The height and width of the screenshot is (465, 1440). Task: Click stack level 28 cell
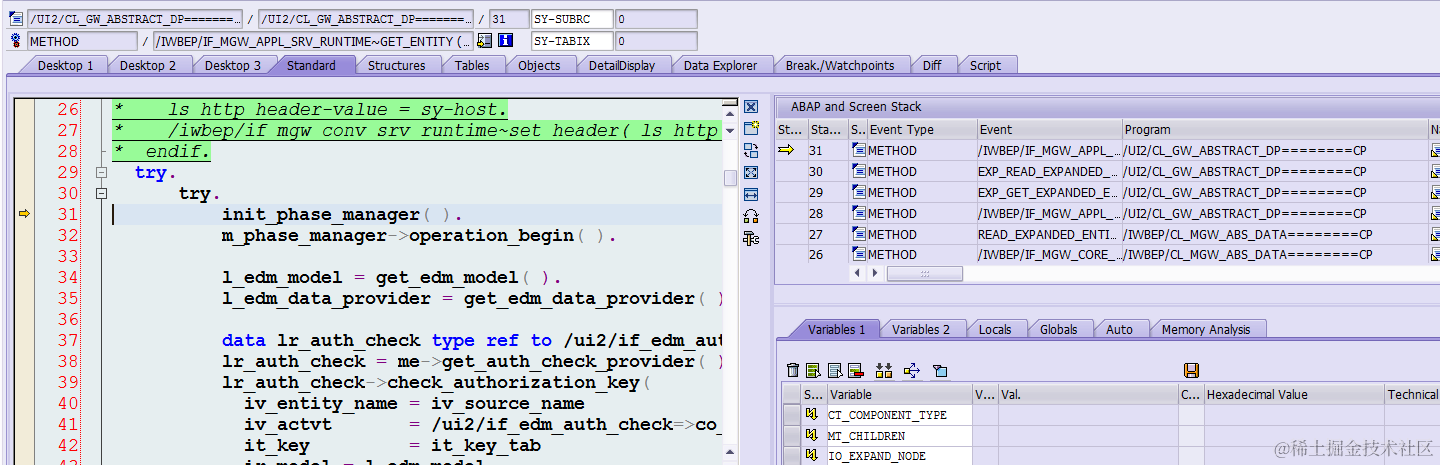click(828, 213)
